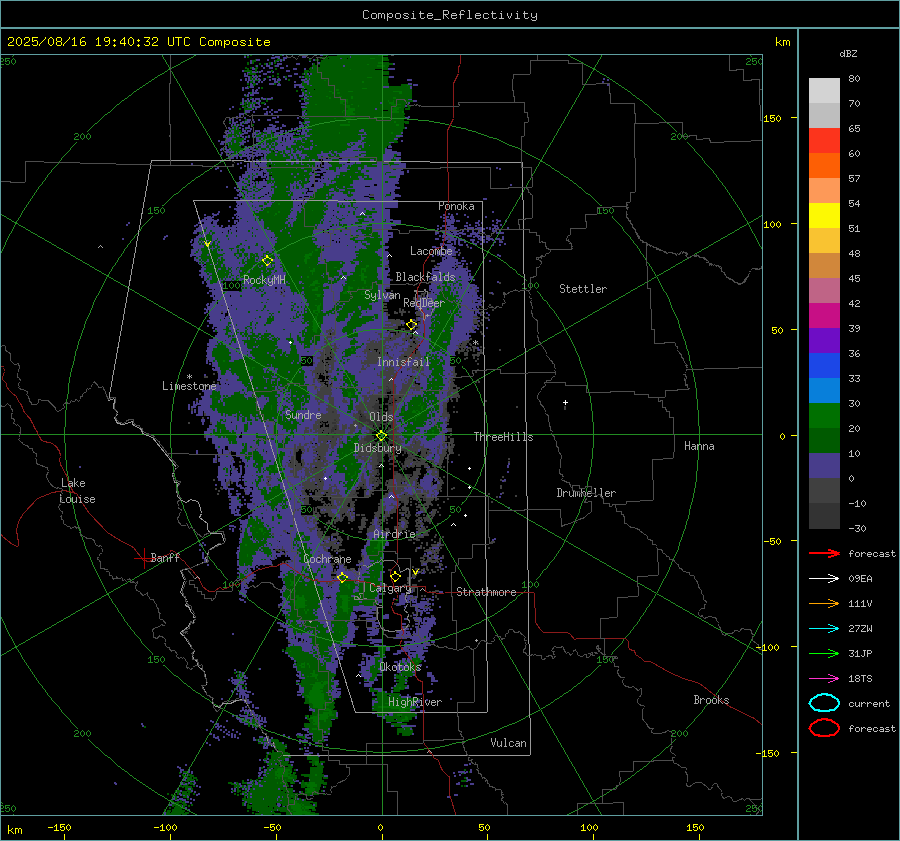Click the yellow diamond marker below Cochrane
Screen dimensions: 900x841
tap(343, 577)
